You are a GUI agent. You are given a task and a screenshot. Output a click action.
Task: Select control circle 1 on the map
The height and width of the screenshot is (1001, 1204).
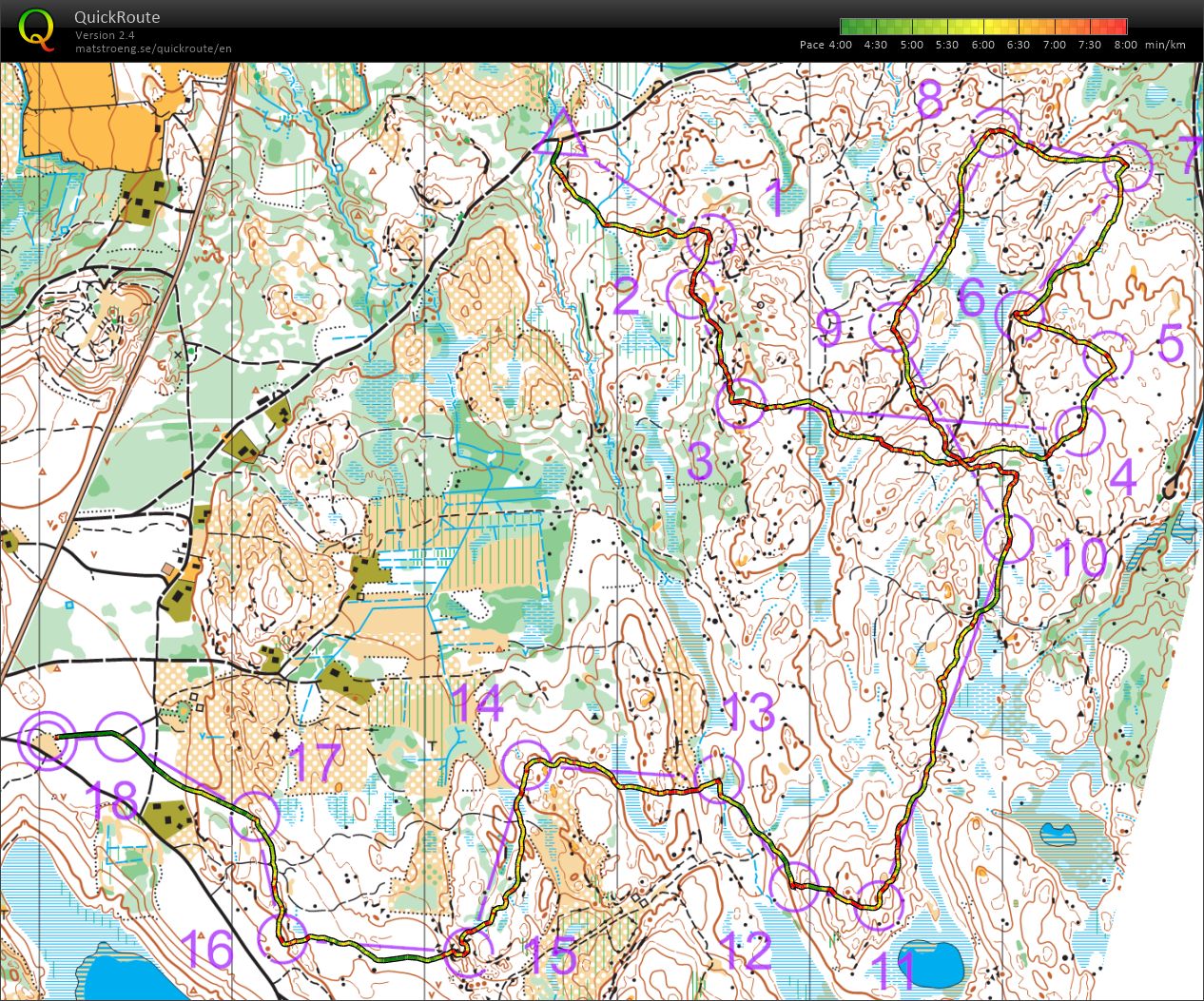(x=711, y=238)
